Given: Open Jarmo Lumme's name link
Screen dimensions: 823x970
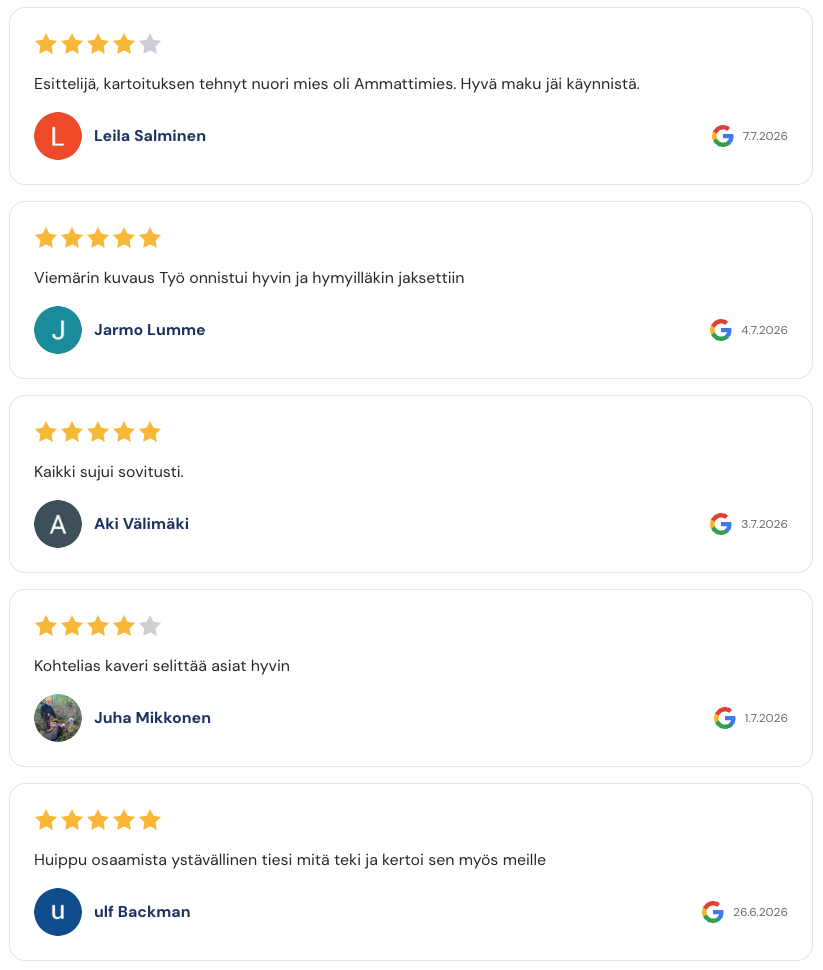Looking at the screenshot, I should pos(150,330).
